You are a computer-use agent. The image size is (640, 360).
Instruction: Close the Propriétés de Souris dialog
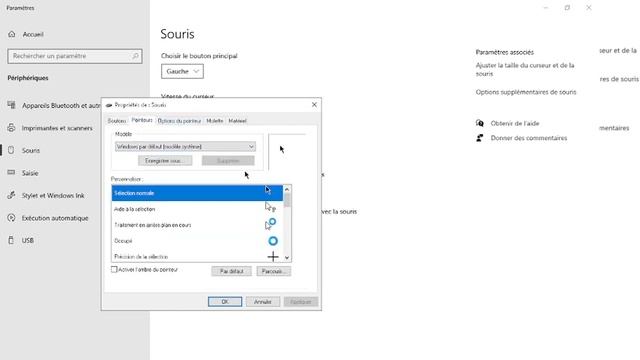[314, 105]
